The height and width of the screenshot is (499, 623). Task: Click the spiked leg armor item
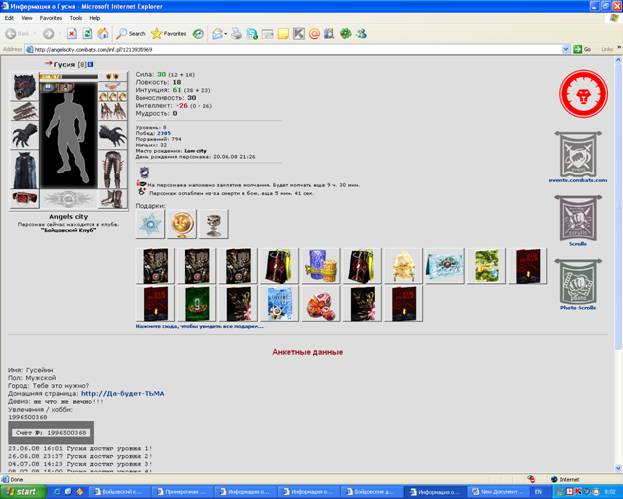click(113, 170)
